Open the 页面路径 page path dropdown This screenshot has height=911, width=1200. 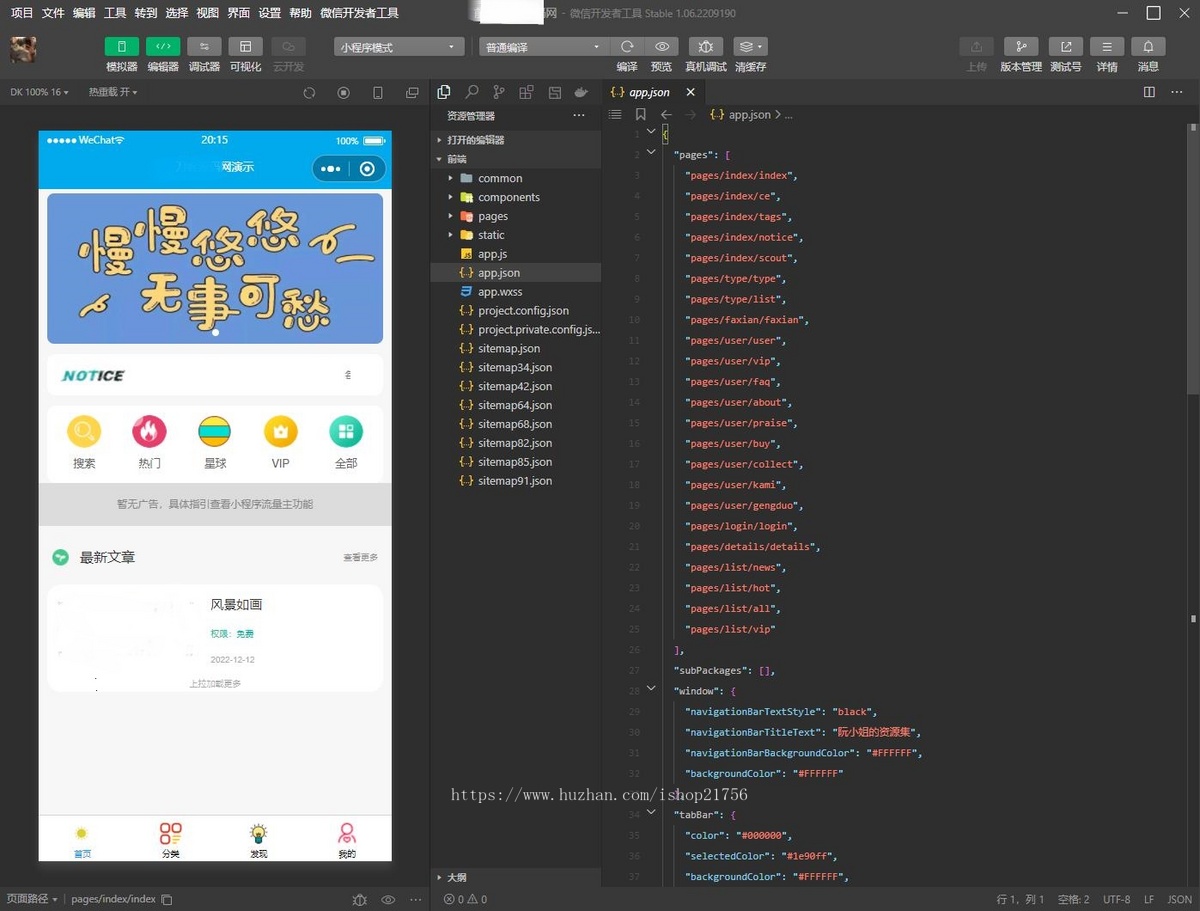(34, 899)
